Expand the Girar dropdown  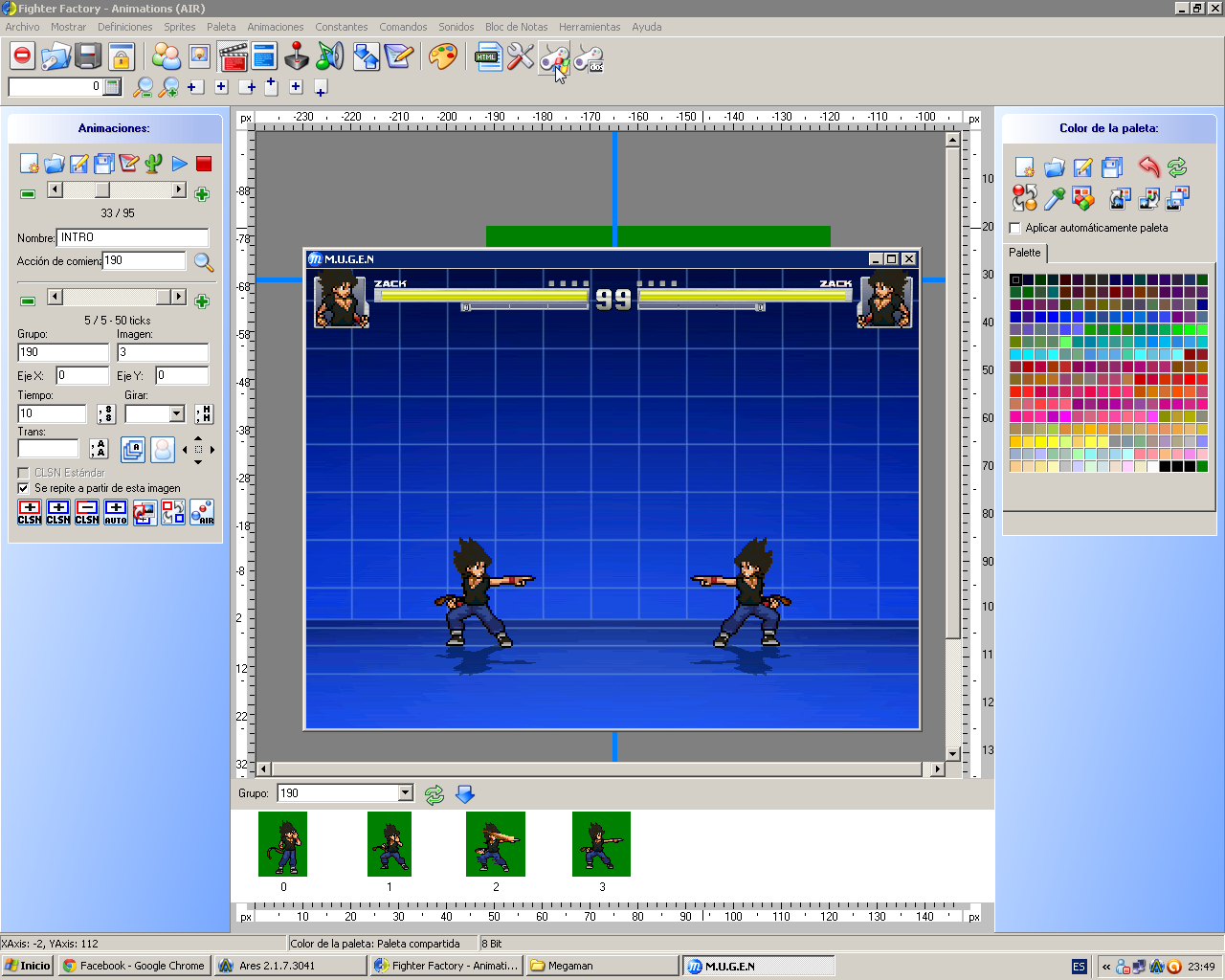pyautogui.click(x=177, y=414)
